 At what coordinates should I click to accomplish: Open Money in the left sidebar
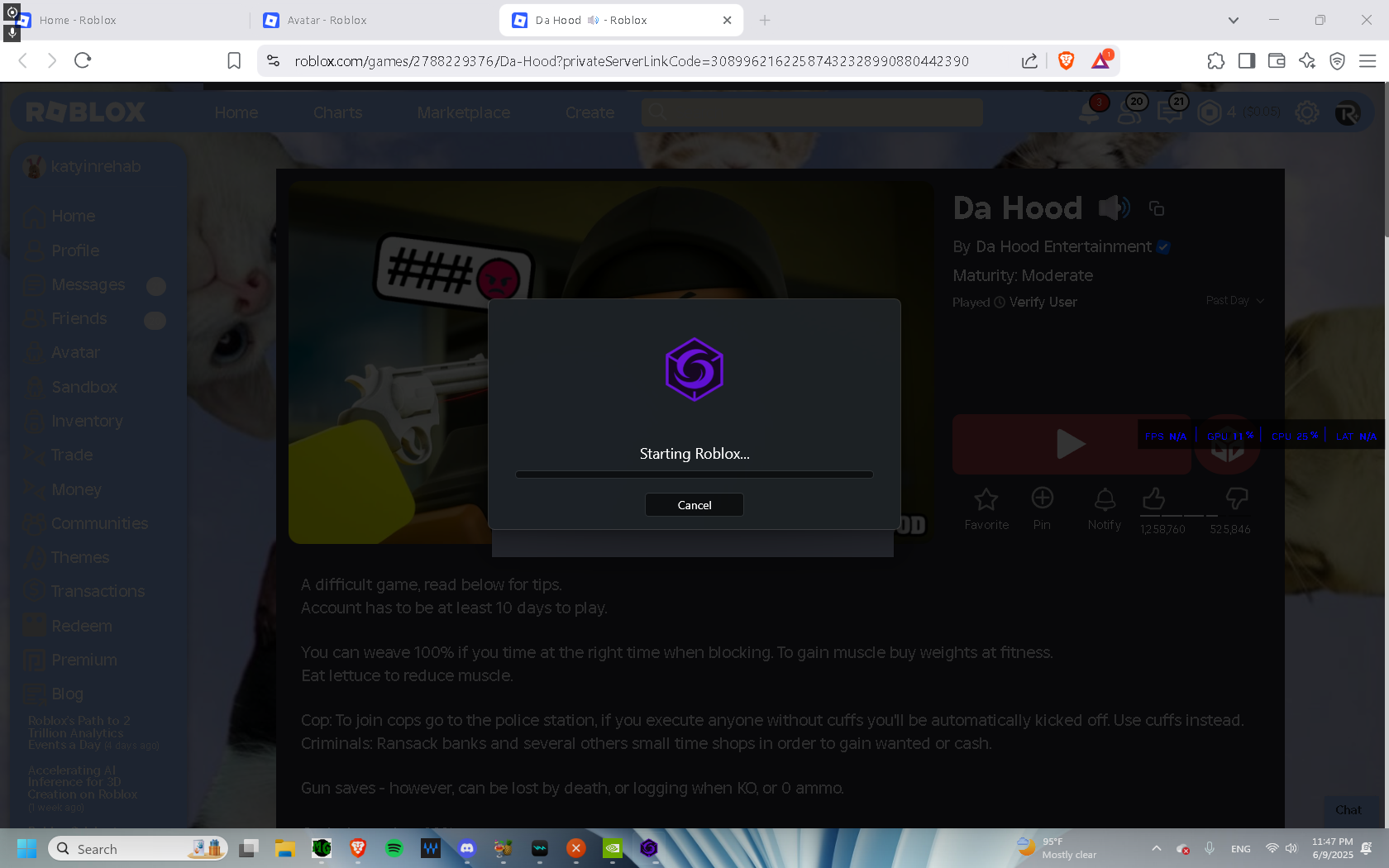click(x=63, y=489)
